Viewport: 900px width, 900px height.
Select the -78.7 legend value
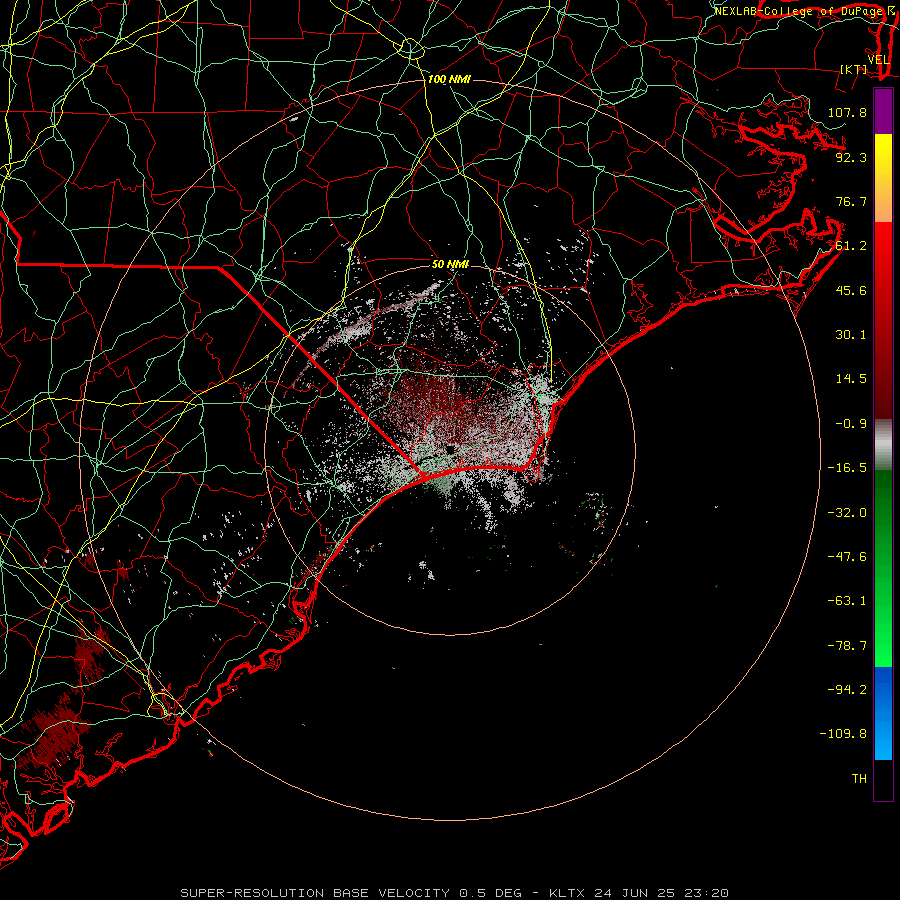(x=847, y=646)
